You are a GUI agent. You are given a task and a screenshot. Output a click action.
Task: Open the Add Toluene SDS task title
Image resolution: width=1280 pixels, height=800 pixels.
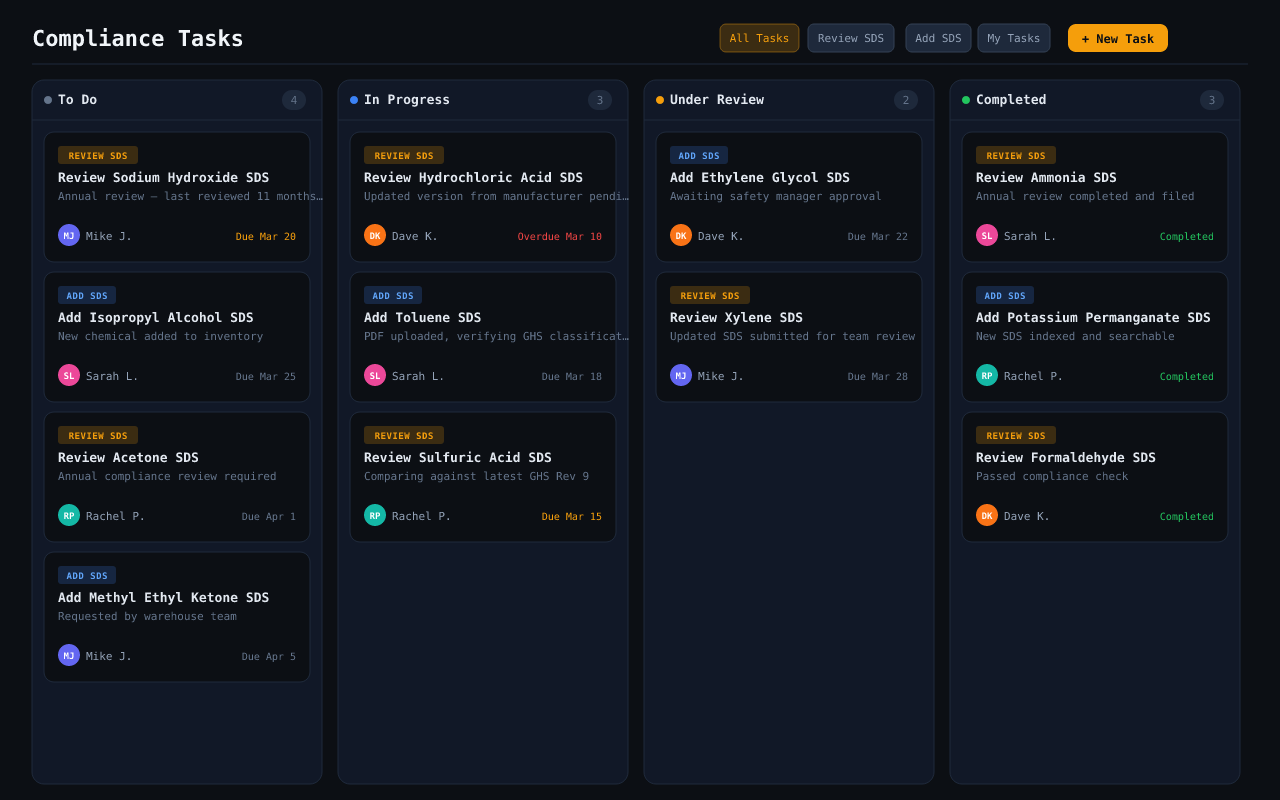422,317
